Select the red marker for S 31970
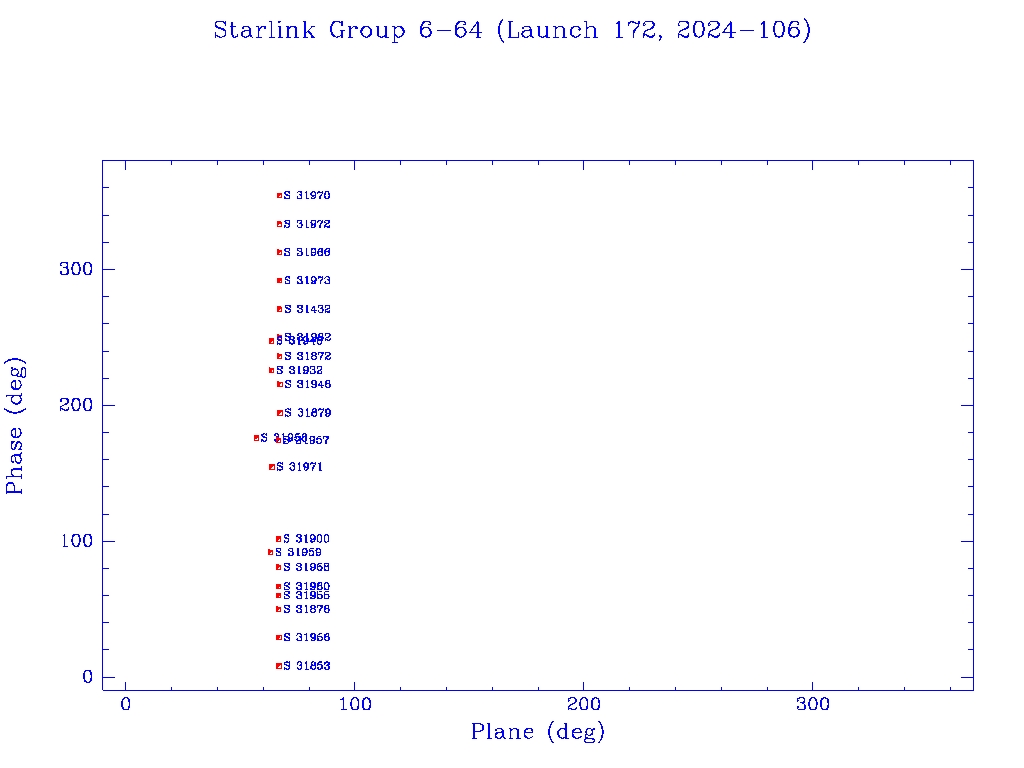Screen dimensions: 1024x768 click(280, 195)
